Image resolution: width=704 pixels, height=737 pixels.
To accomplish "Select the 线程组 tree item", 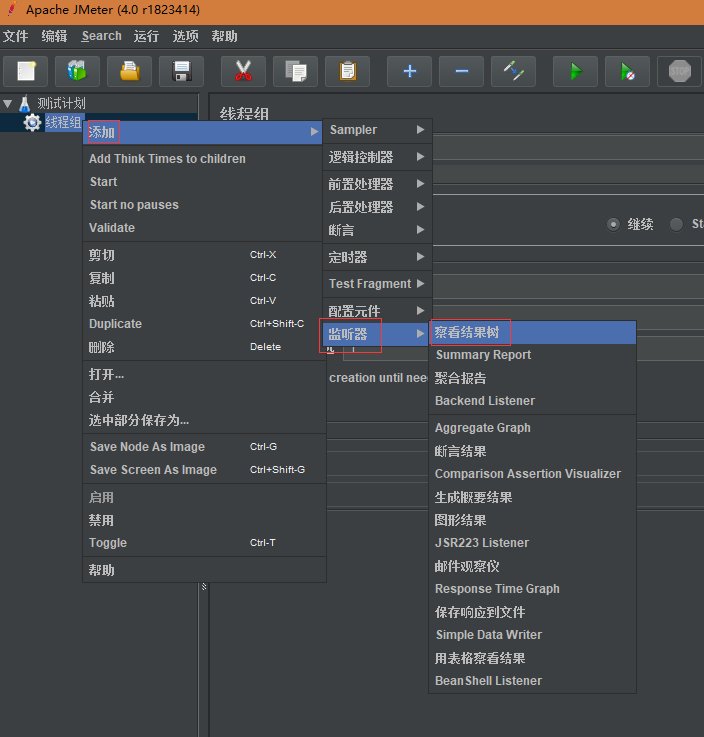I will tap(63, 123).
